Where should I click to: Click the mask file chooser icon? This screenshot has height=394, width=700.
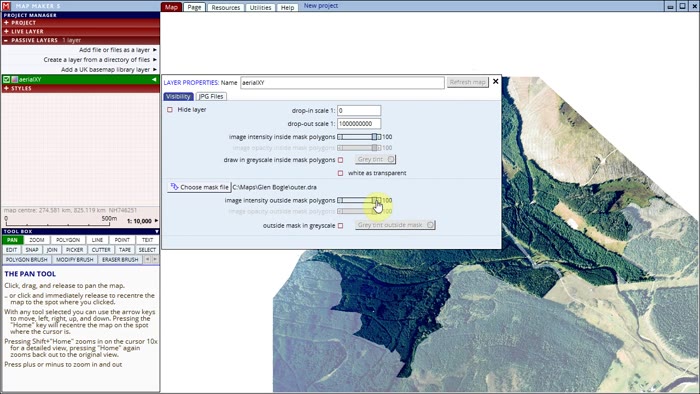click(174, 187)
